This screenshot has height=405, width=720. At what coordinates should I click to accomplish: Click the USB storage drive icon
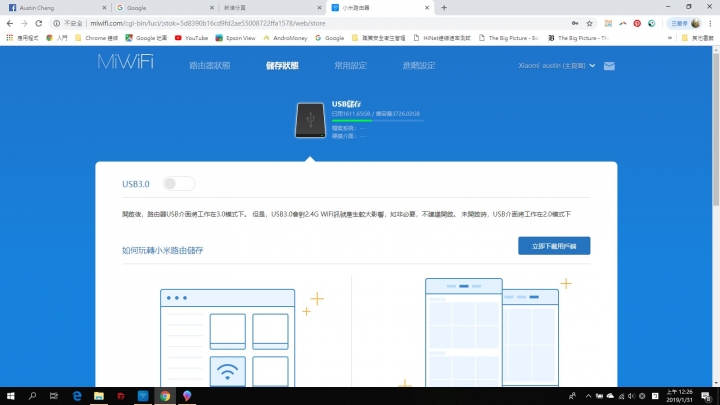pyautogui.click(x=310, y=120)
